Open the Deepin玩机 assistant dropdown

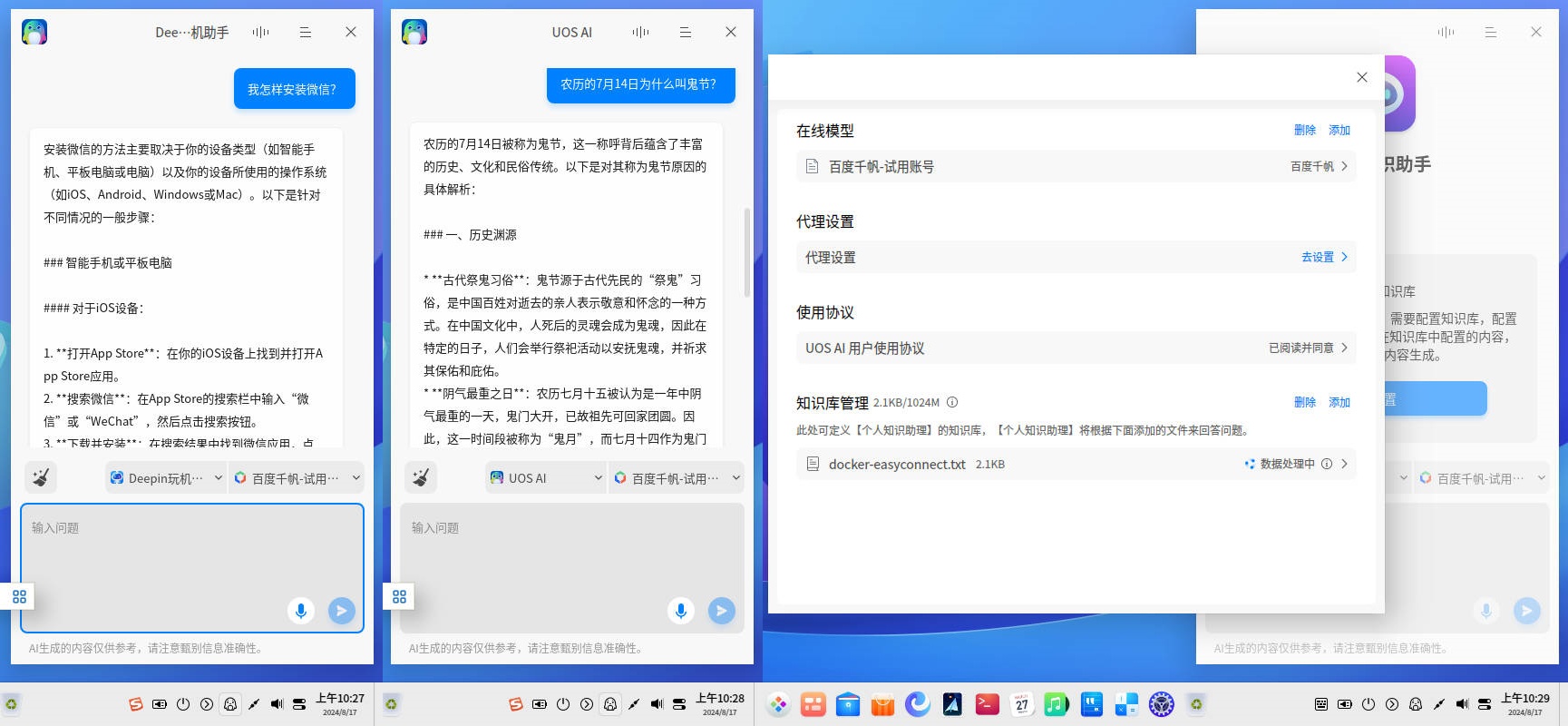pyautogui.click(x=166, y=478)
